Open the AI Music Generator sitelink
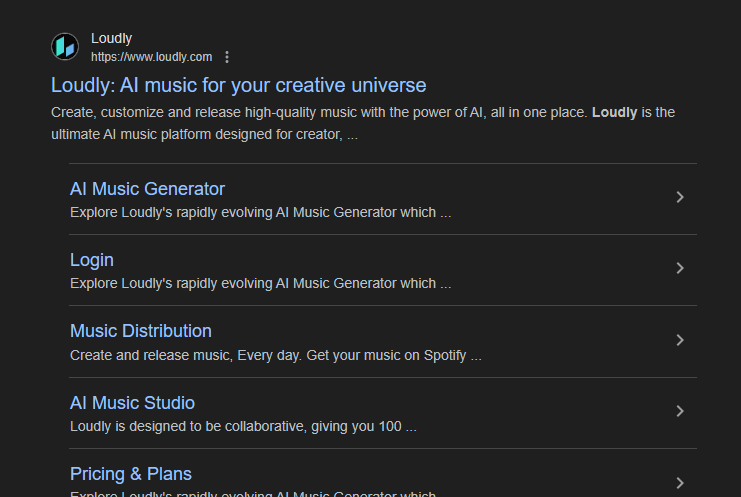This screenshot has width=741, height=497. 147,189
